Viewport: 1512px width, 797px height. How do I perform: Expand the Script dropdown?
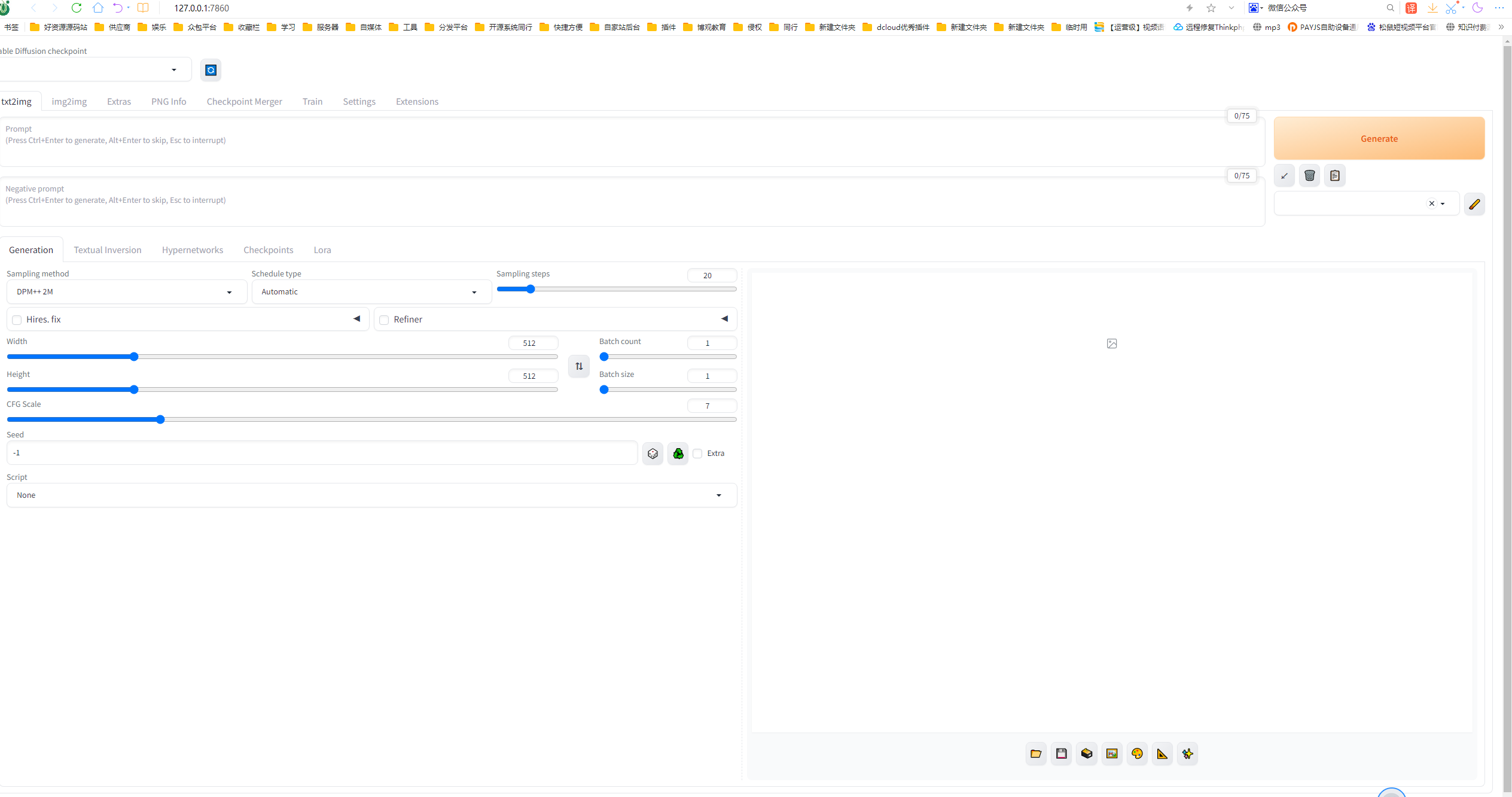(371, 495)
